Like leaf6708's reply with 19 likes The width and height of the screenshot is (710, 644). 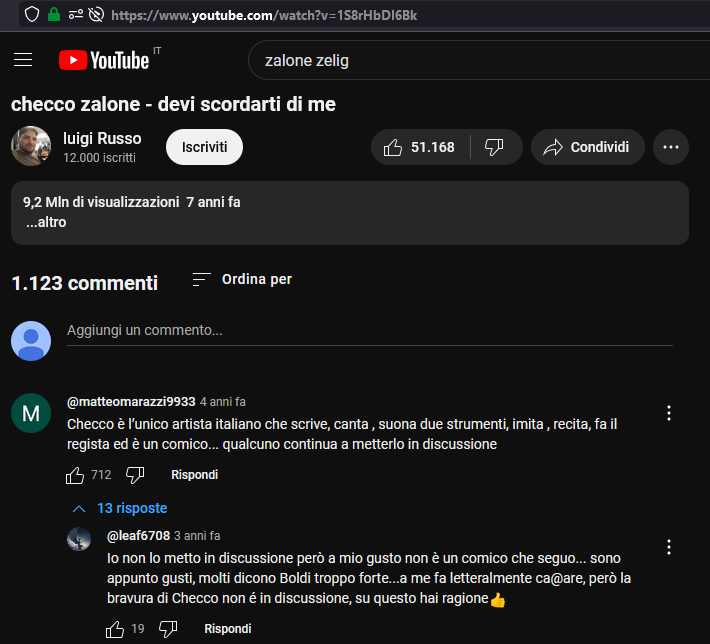pos(115,629)
